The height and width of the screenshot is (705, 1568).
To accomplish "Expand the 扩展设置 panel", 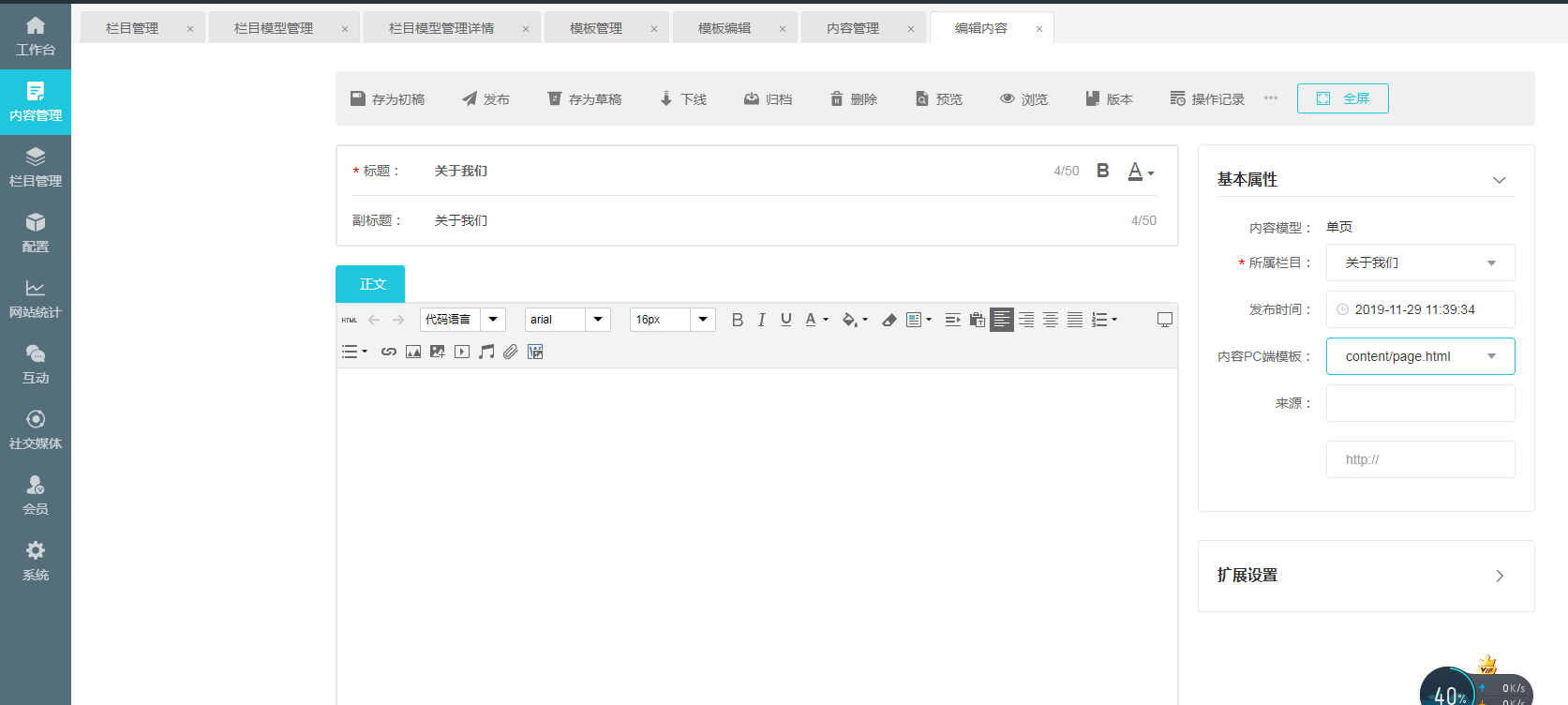I will coord(1500,576).
